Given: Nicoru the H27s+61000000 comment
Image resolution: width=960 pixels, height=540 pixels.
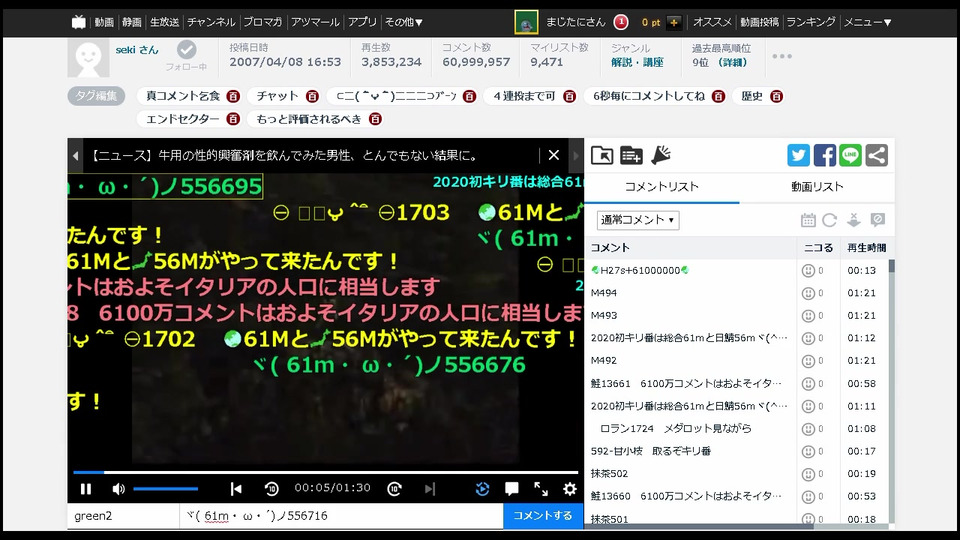Looking at the screenshot, I should [x=808, y=271].
